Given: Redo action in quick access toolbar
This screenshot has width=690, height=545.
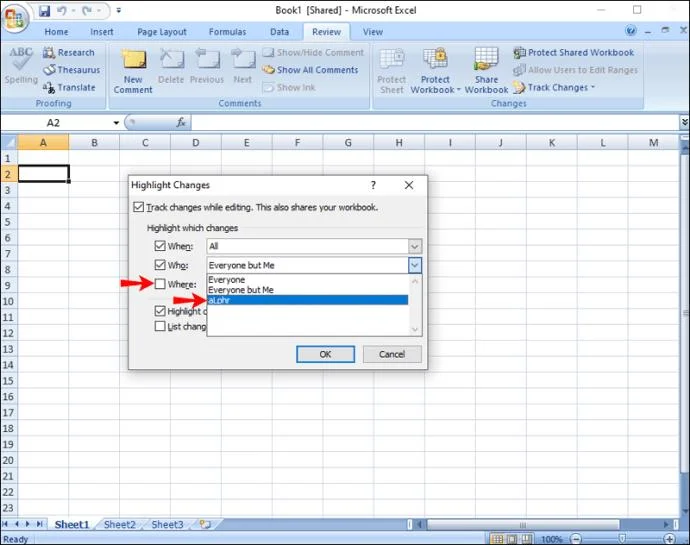Looking at the screenshot, I should 87,11.
